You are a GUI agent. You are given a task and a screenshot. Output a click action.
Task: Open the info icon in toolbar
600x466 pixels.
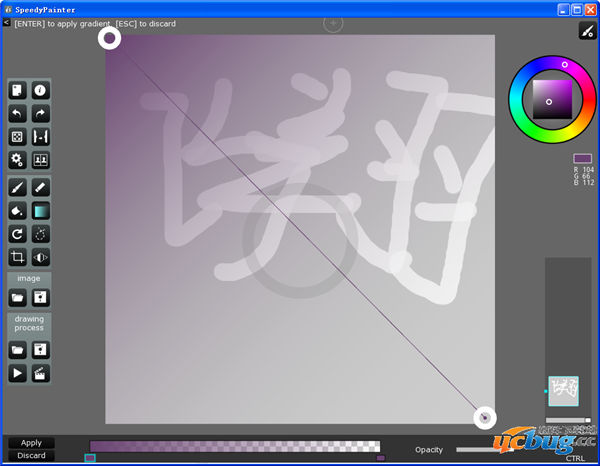point(40,91)
